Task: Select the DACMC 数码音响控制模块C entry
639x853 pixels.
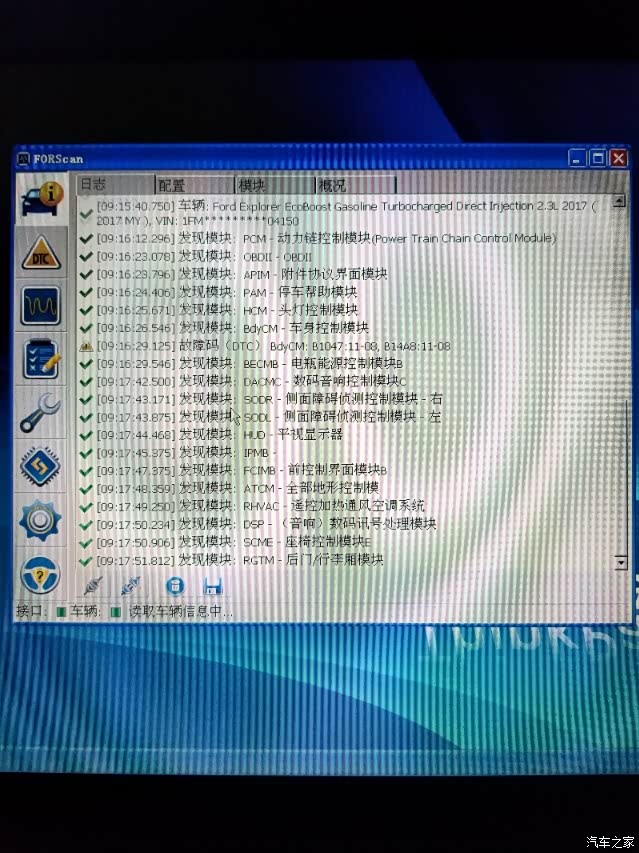Action: click(251, 381)
